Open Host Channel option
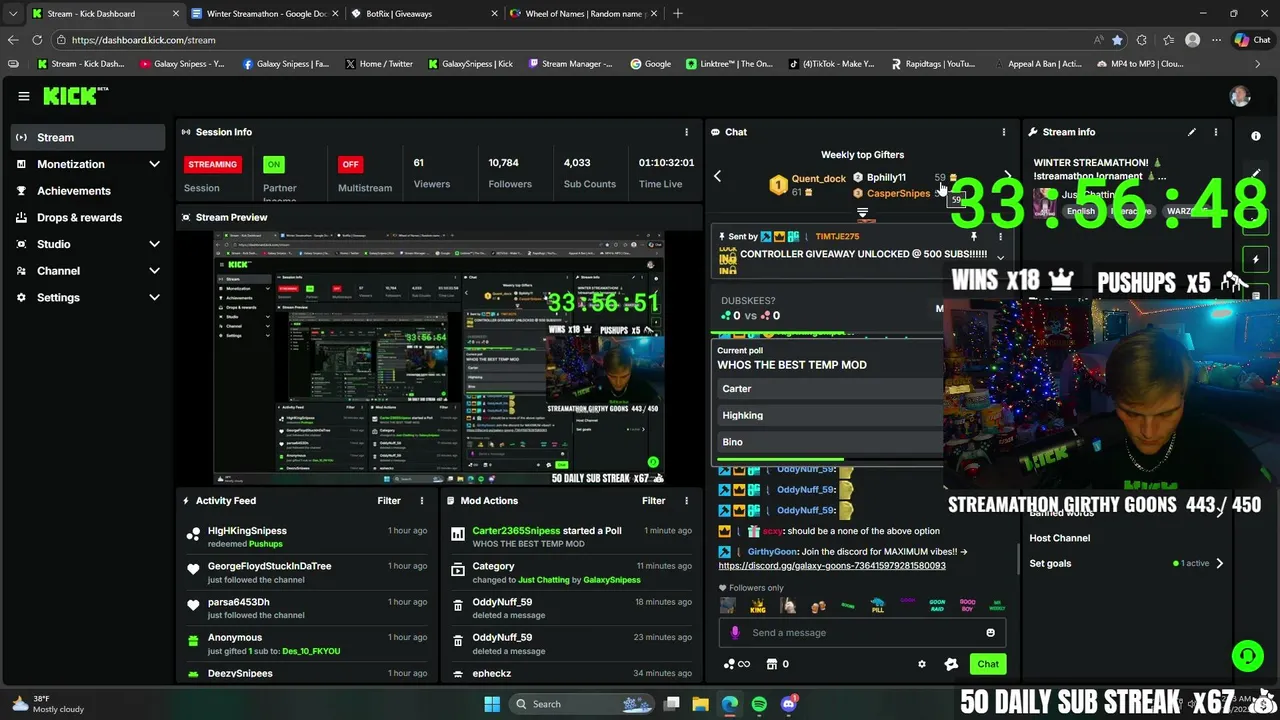 pyautogui.click(x=1060, y=538)
